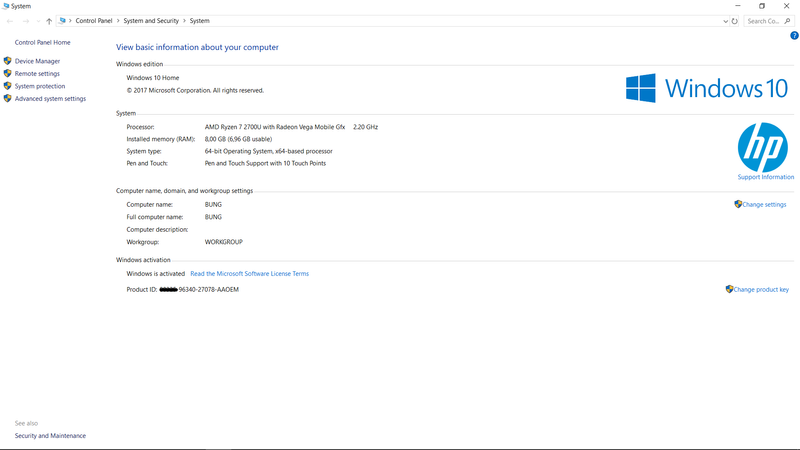
Task: Click the Forward navigation arrow
Action: click(25, 21)
